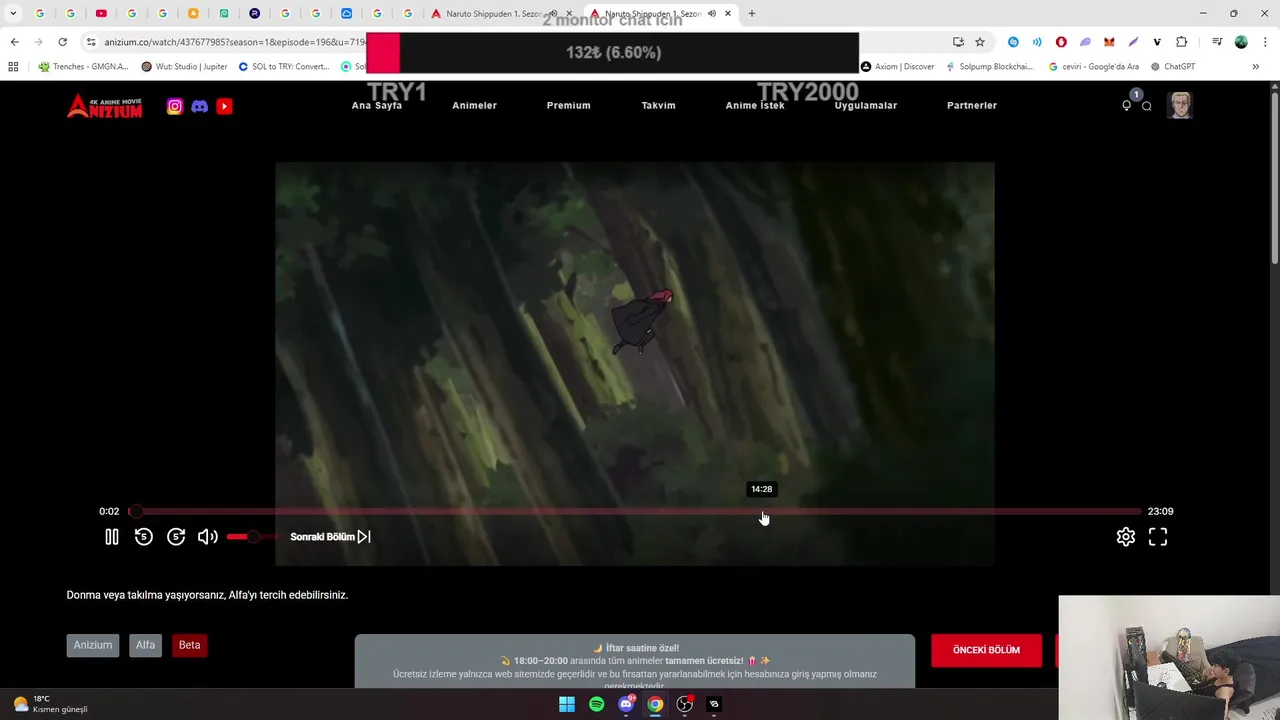
Task: Go to next episode via Sonraki Bölüm
Action: pos(330,537)
